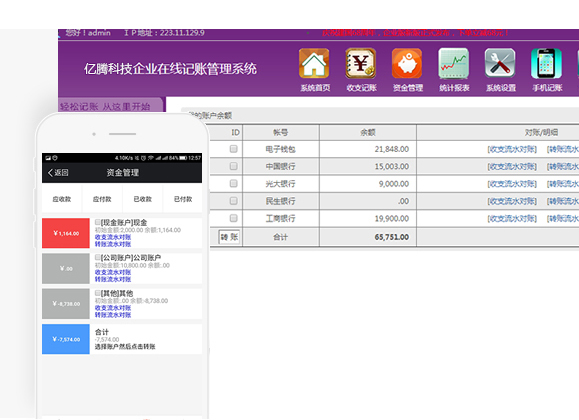Check the [其他]其他 box on phone

click(x=97, y=293)
